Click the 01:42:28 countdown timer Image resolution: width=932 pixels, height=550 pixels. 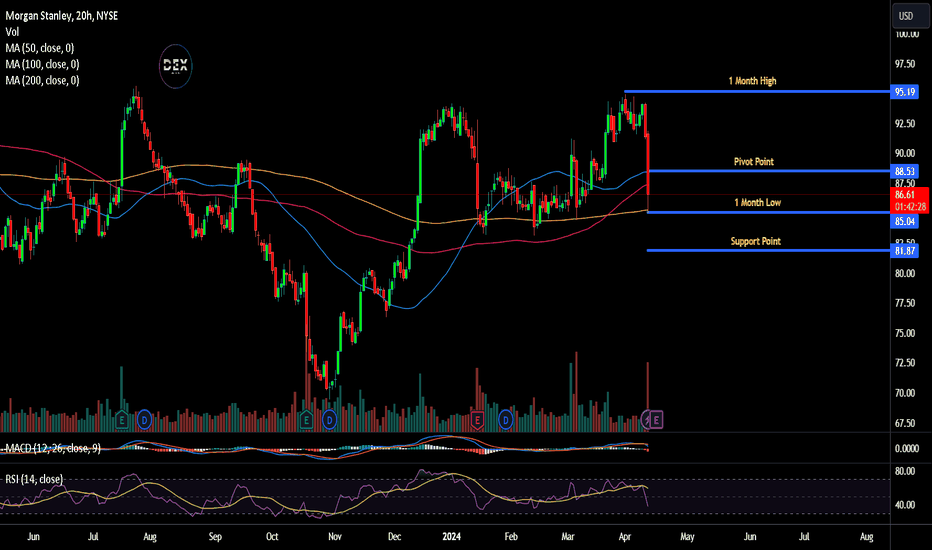pyautogui.click(x=910, y=207)
